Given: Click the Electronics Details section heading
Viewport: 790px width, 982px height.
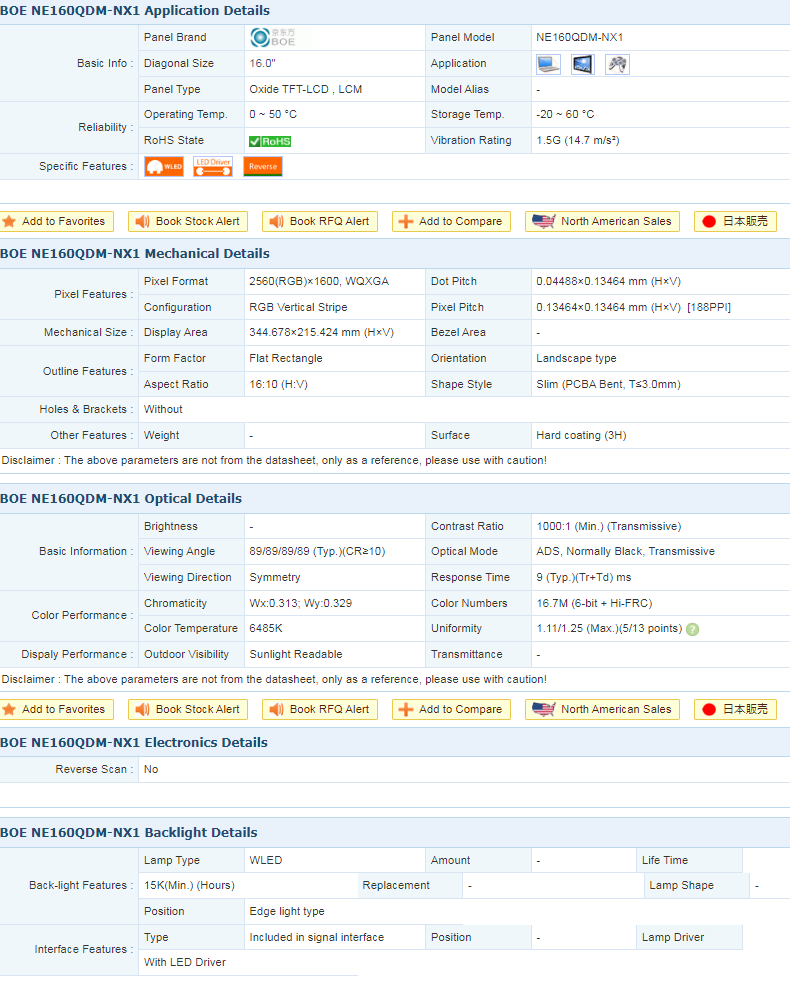Looking at the screenshot, I should 134,742.
